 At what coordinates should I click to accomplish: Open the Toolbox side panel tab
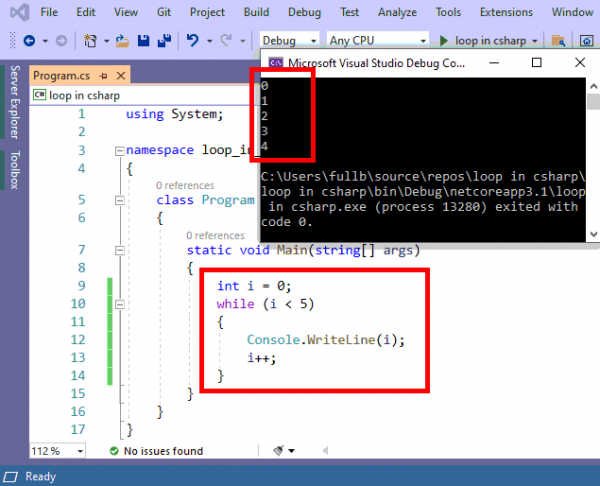click(14, 171)
